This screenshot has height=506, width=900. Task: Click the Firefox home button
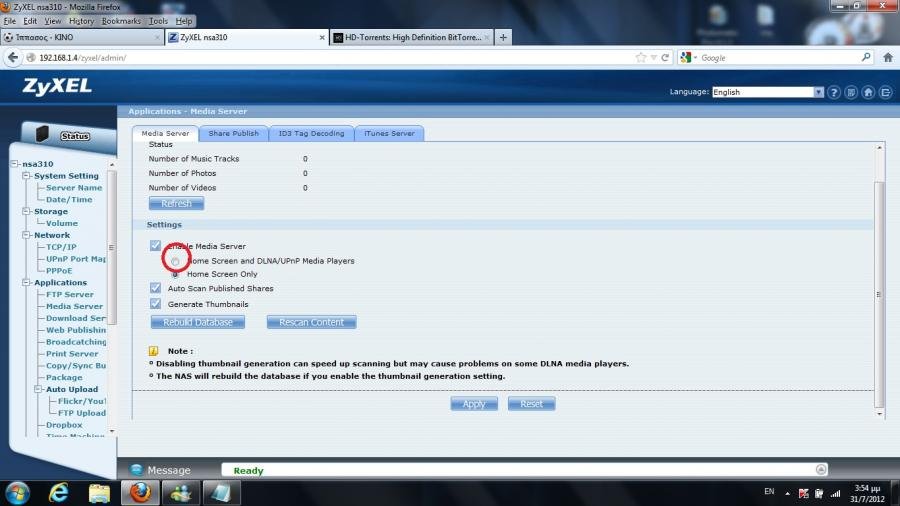887,58
